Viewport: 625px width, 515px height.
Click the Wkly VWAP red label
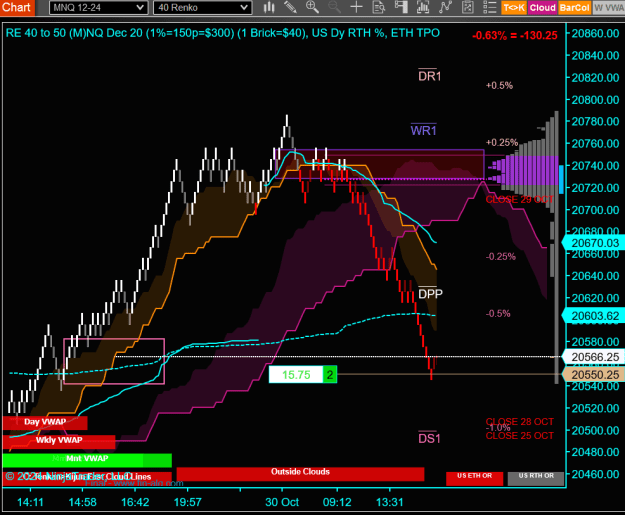(x=59, y=440)
